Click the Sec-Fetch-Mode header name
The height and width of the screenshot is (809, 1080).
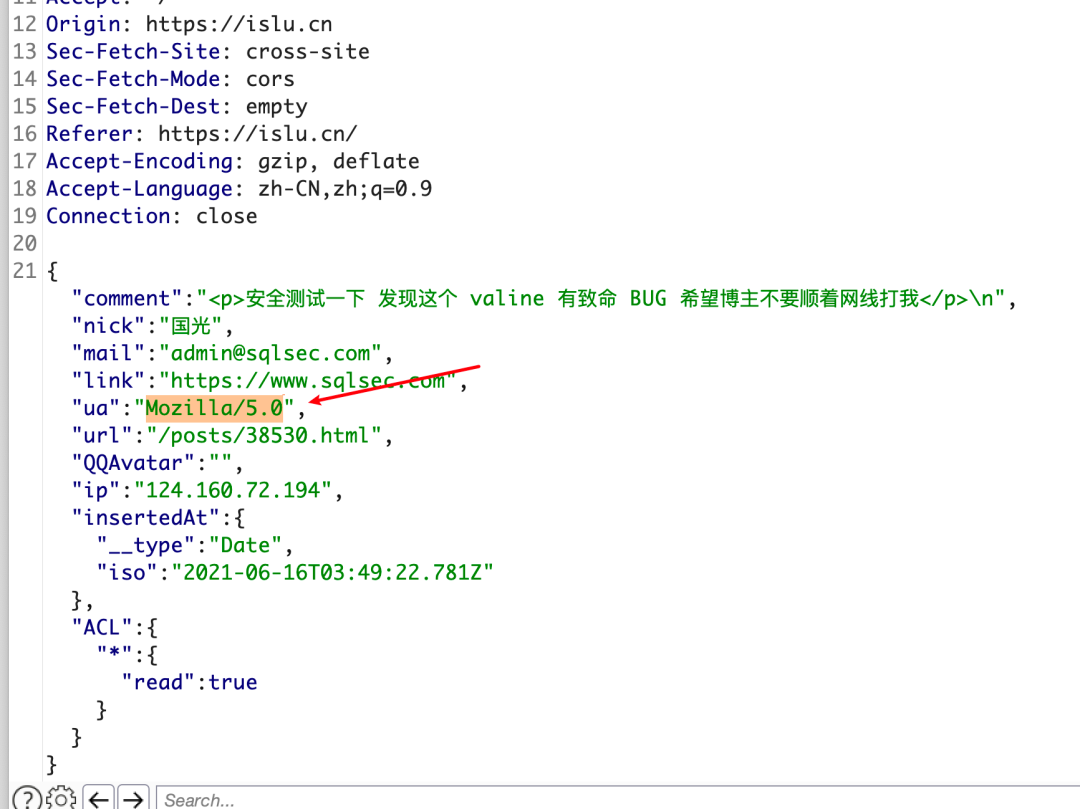(134, 79)
